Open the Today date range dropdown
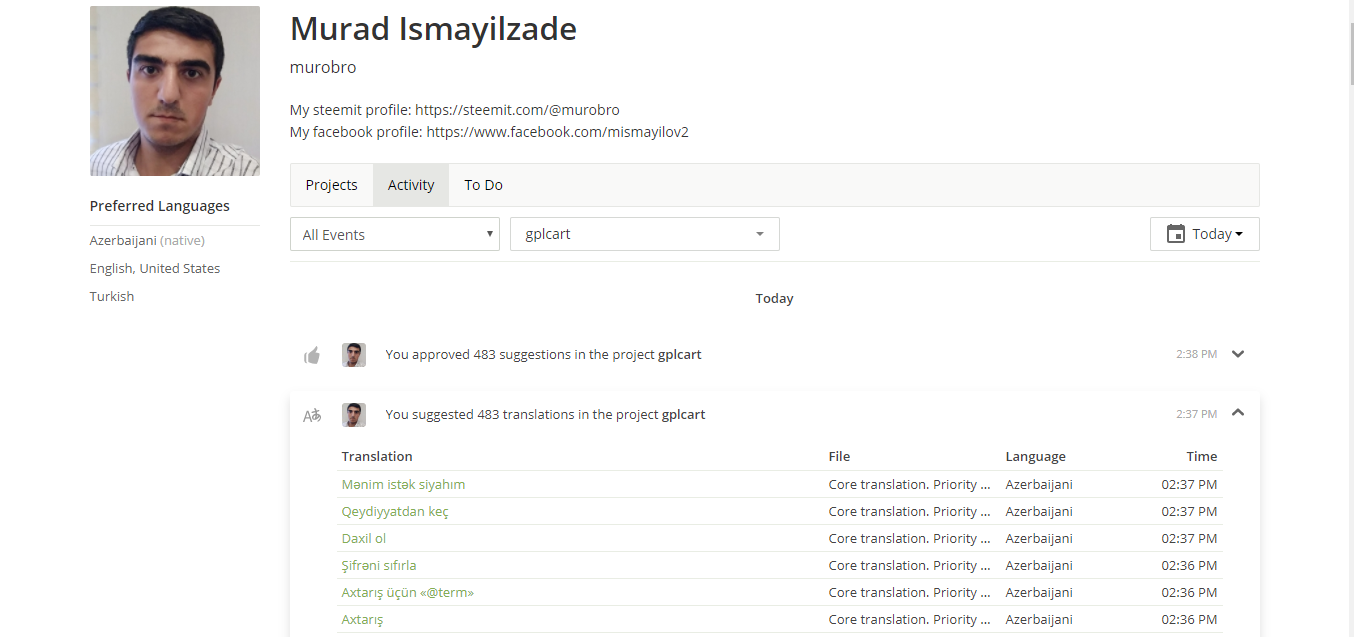The width and height of the screenshot is (1354, 637). (1205, 234)
